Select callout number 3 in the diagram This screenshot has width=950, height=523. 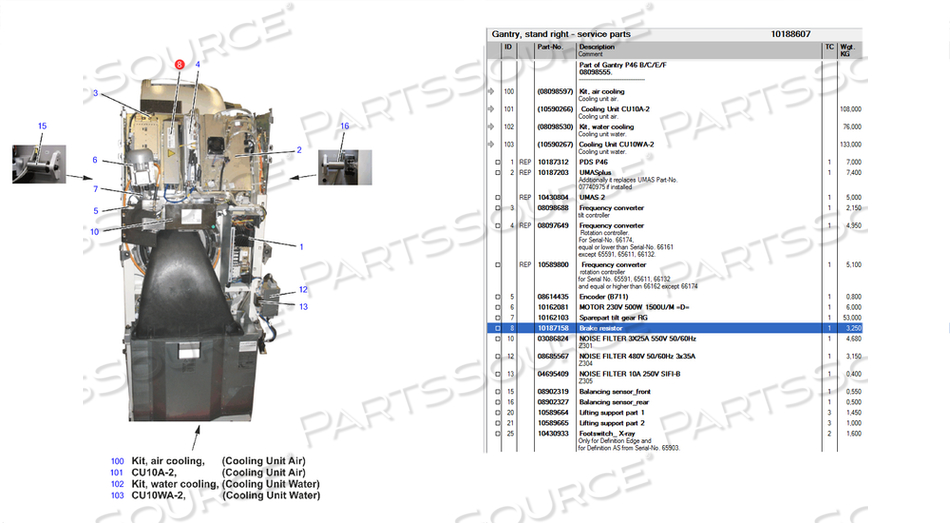click(95, 93)
